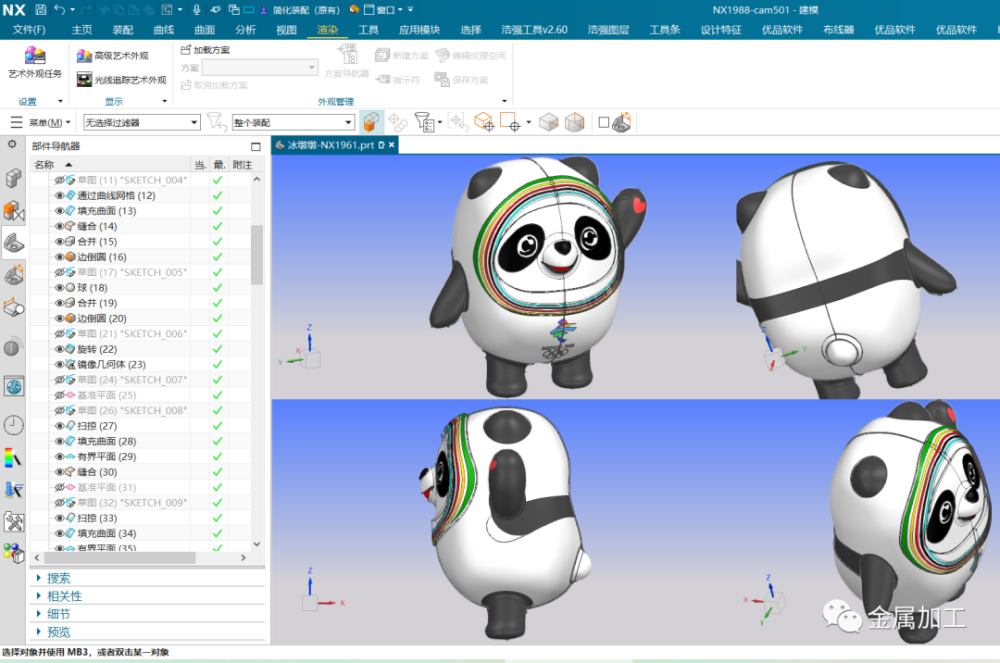The width and height of the screenshot is (1000, 663).
Task: Toggle eye icon for 边倒圆 (16)
Action: pyautogui.click(x=59, y=257)
